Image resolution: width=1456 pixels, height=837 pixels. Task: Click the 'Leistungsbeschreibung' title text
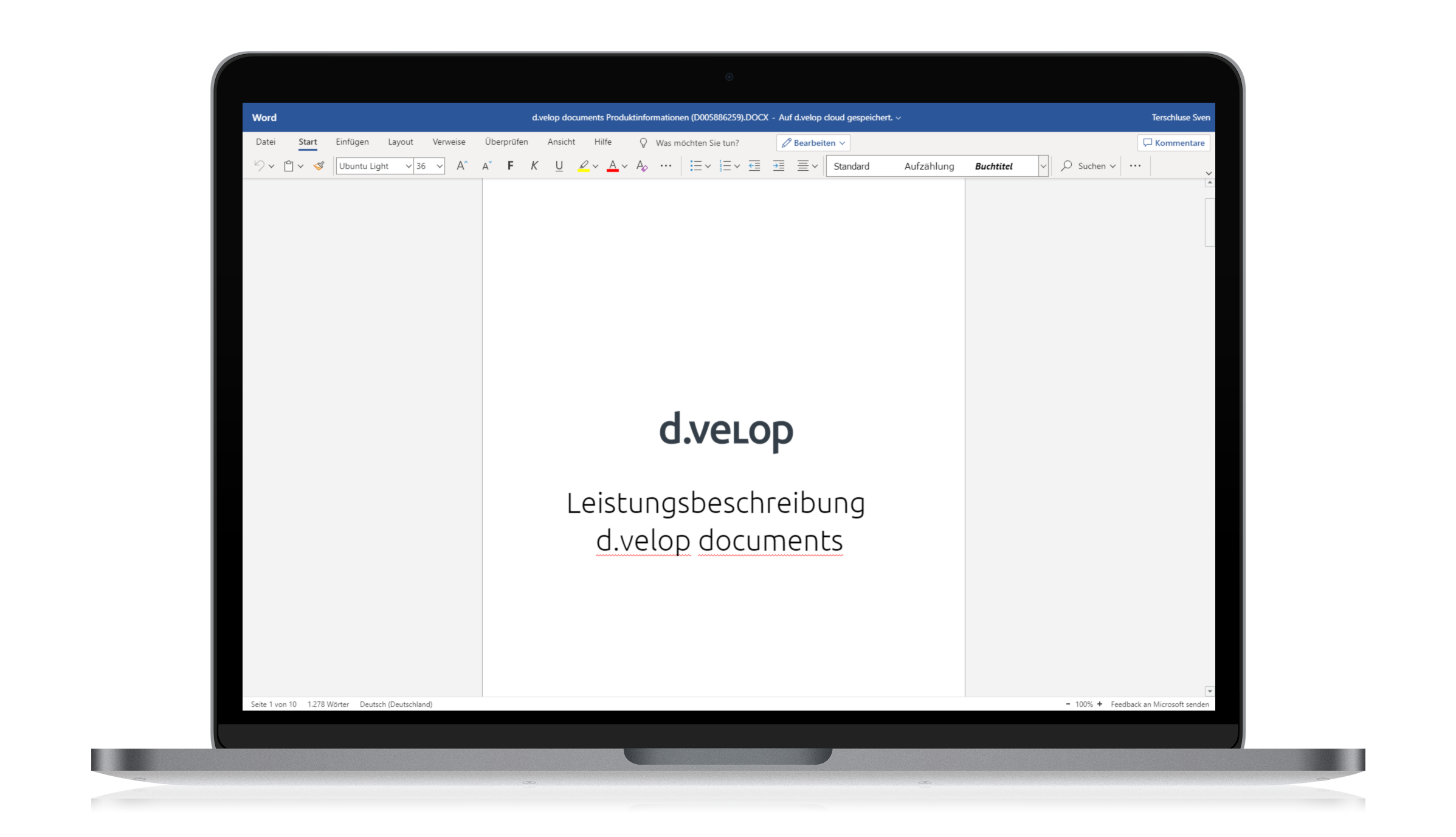(716, 503)
